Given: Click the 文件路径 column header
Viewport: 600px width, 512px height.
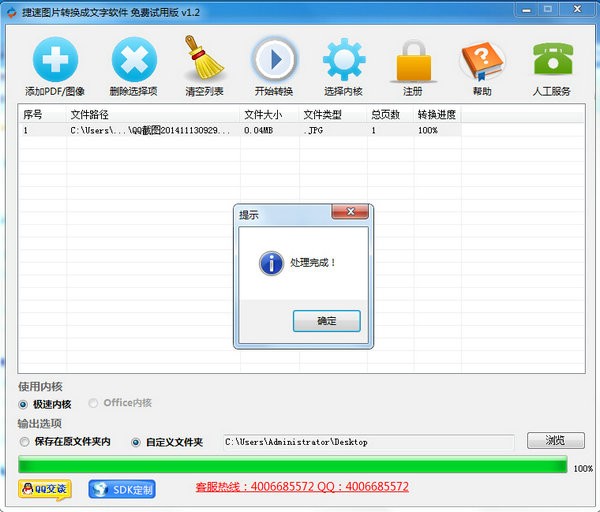Looking at the screenshot, I should coord(153,114).
